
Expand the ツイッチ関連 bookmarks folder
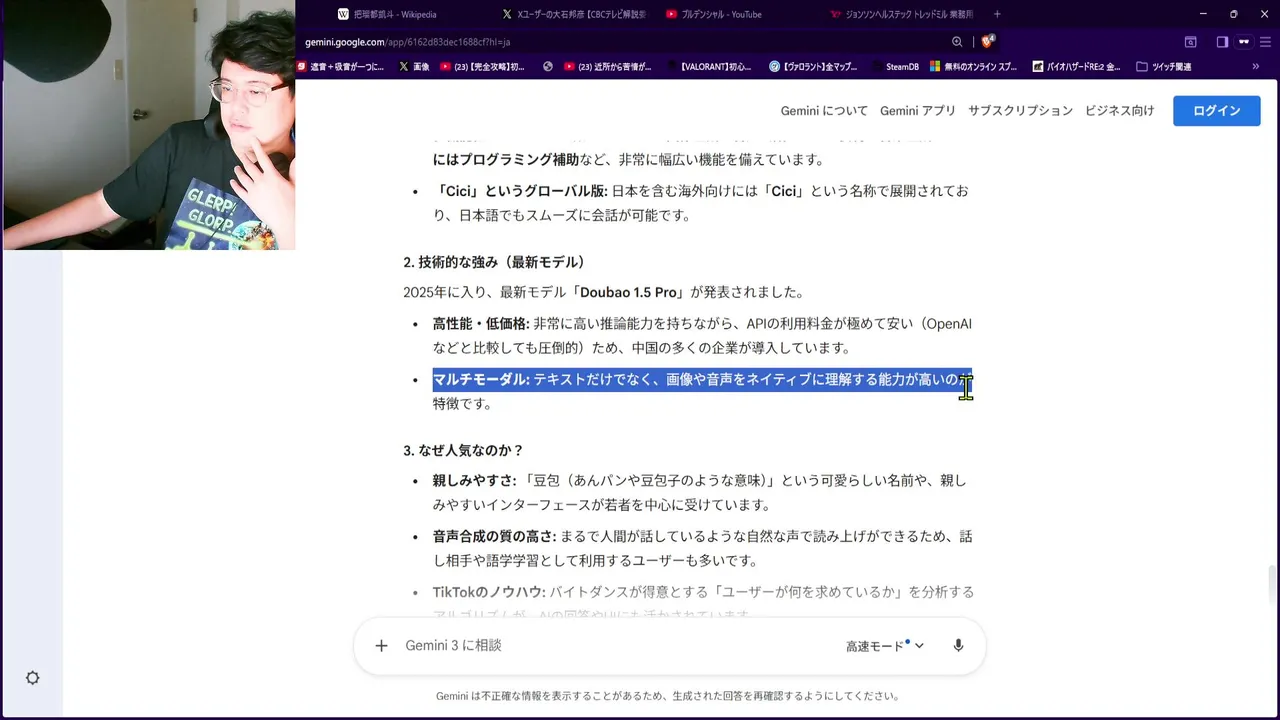(1164, 67)
